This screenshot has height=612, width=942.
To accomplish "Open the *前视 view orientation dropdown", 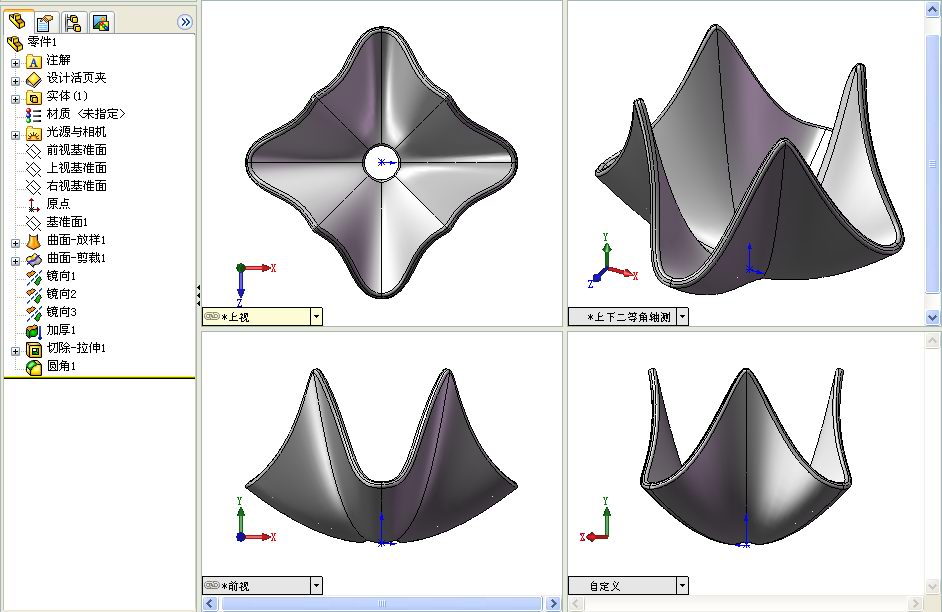I will coord(316,586).
